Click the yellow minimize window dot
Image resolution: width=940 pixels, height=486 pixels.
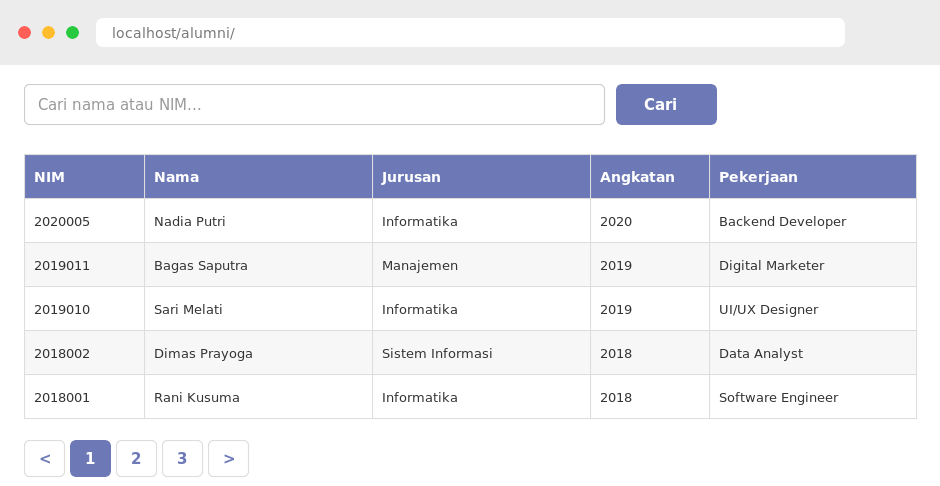(x=49, y=32)
